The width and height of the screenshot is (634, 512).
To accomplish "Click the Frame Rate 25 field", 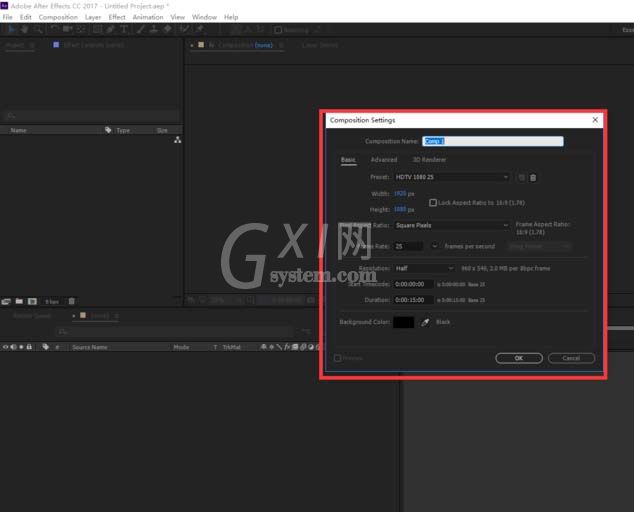I will coord(408,246).
